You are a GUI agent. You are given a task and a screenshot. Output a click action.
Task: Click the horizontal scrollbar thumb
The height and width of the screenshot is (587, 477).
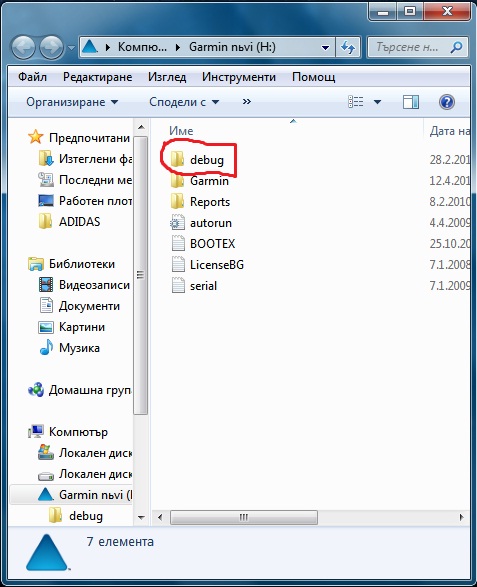click(244, 517)
